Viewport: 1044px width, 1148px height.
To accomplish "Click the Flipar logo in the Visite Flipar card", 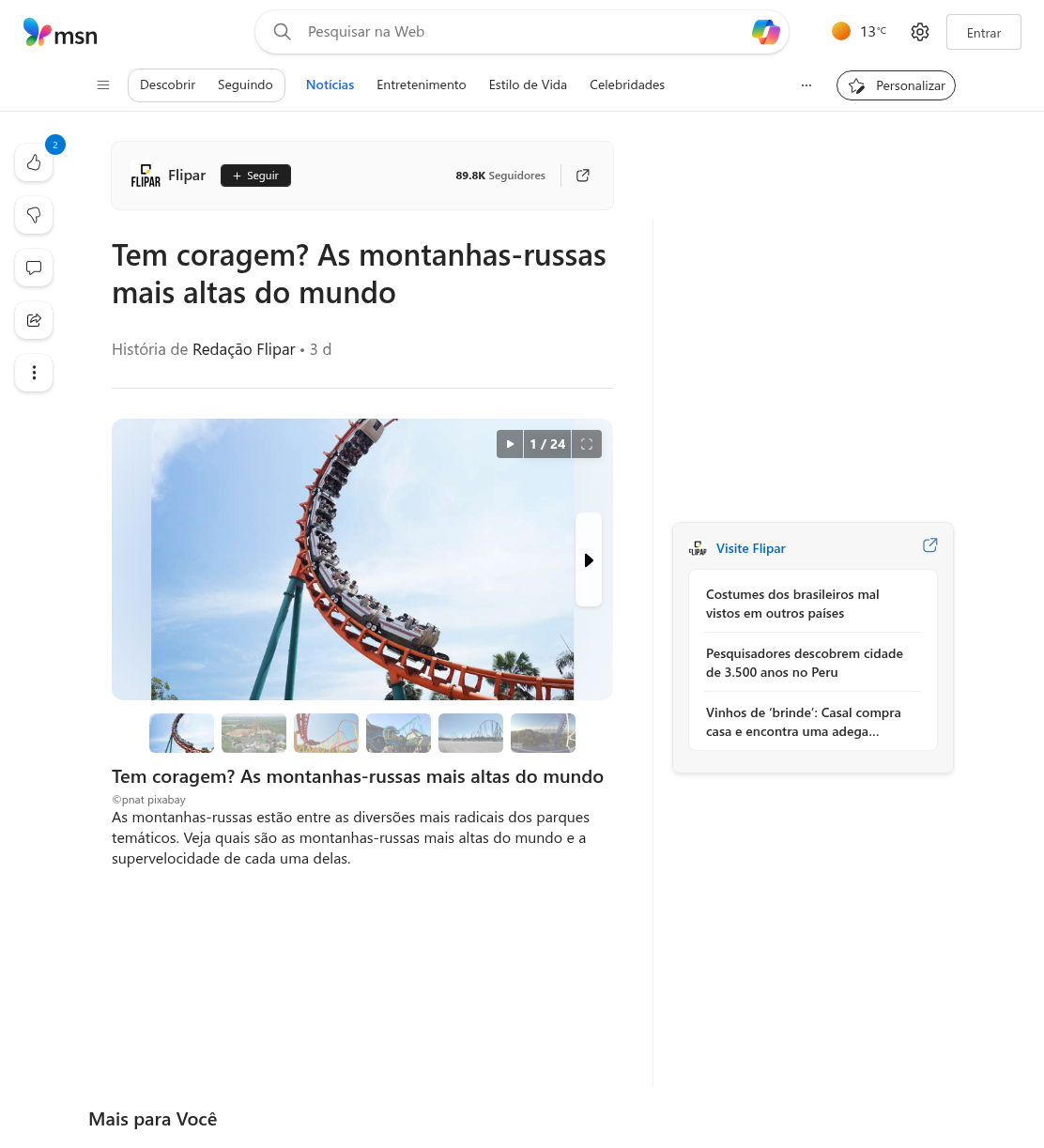I will [x=698, y=548].
